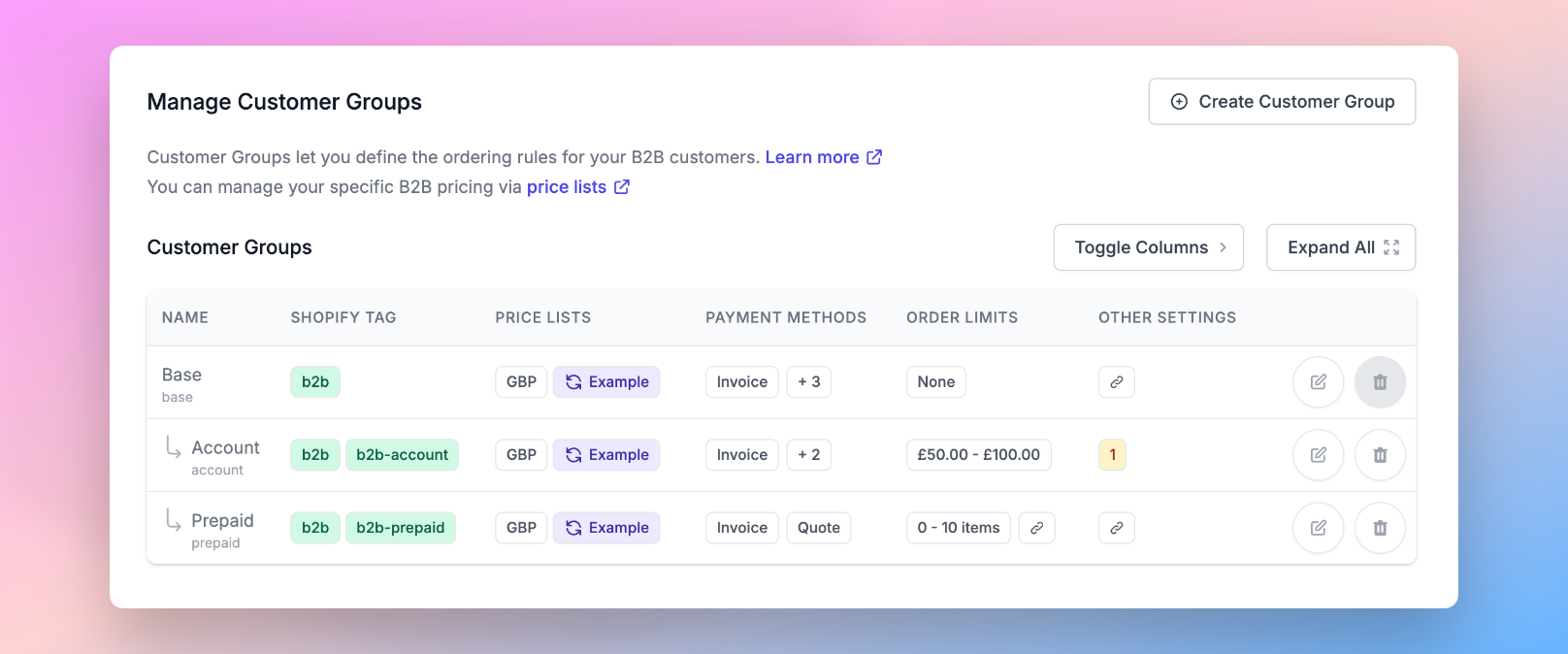Toggle the b2b tag badge on the Base row
The height and width of the screenshot is (654, 1568).
point(314,381)
